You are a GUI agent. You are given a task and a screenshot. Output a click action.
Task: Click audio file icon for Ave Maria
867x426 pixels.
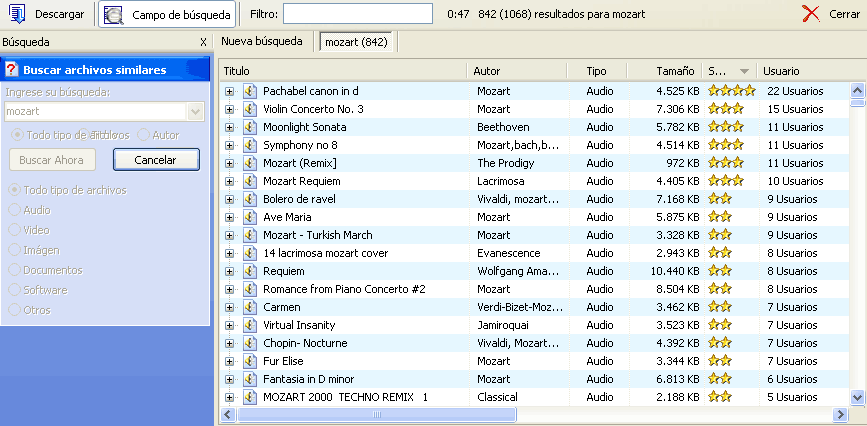[x=250, y=217]
